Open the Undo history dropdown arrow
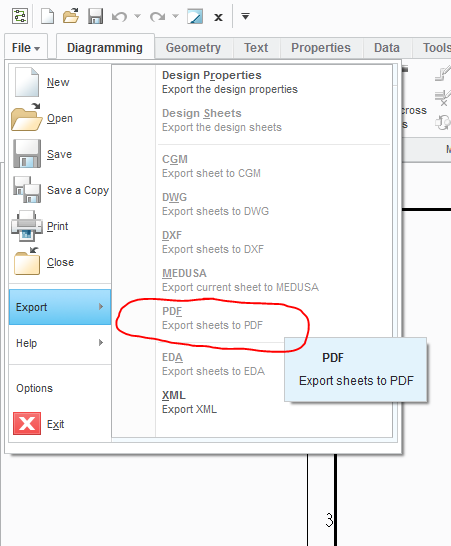 [138, 16]
